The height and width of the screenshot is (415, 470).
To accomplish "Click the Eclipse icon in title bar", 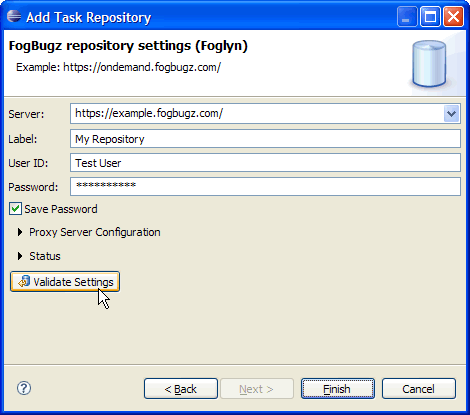I will tap(14, 16).
